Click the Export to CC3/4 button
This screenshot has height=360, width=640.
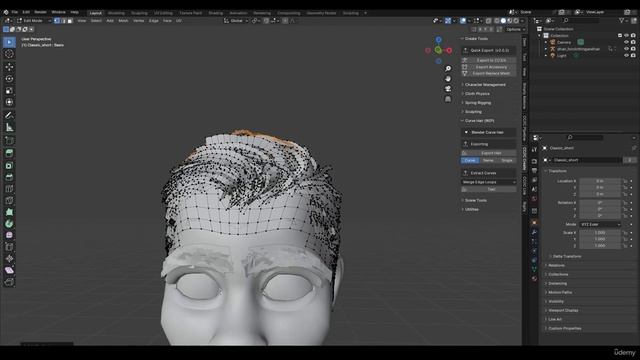(x=489, y=60)
